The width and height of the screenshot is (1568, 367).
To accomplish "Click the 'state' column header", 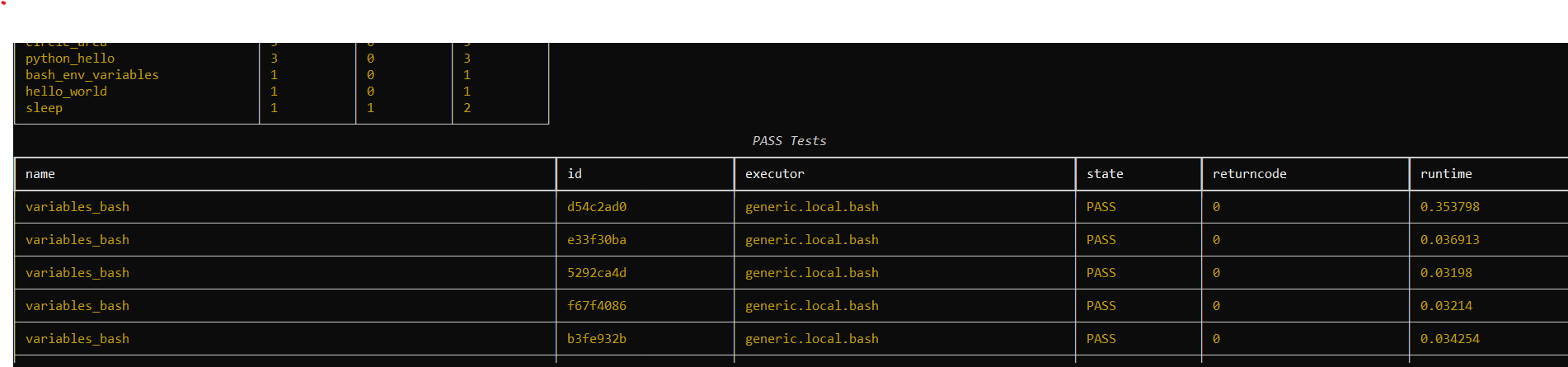I will (1105, 174).
